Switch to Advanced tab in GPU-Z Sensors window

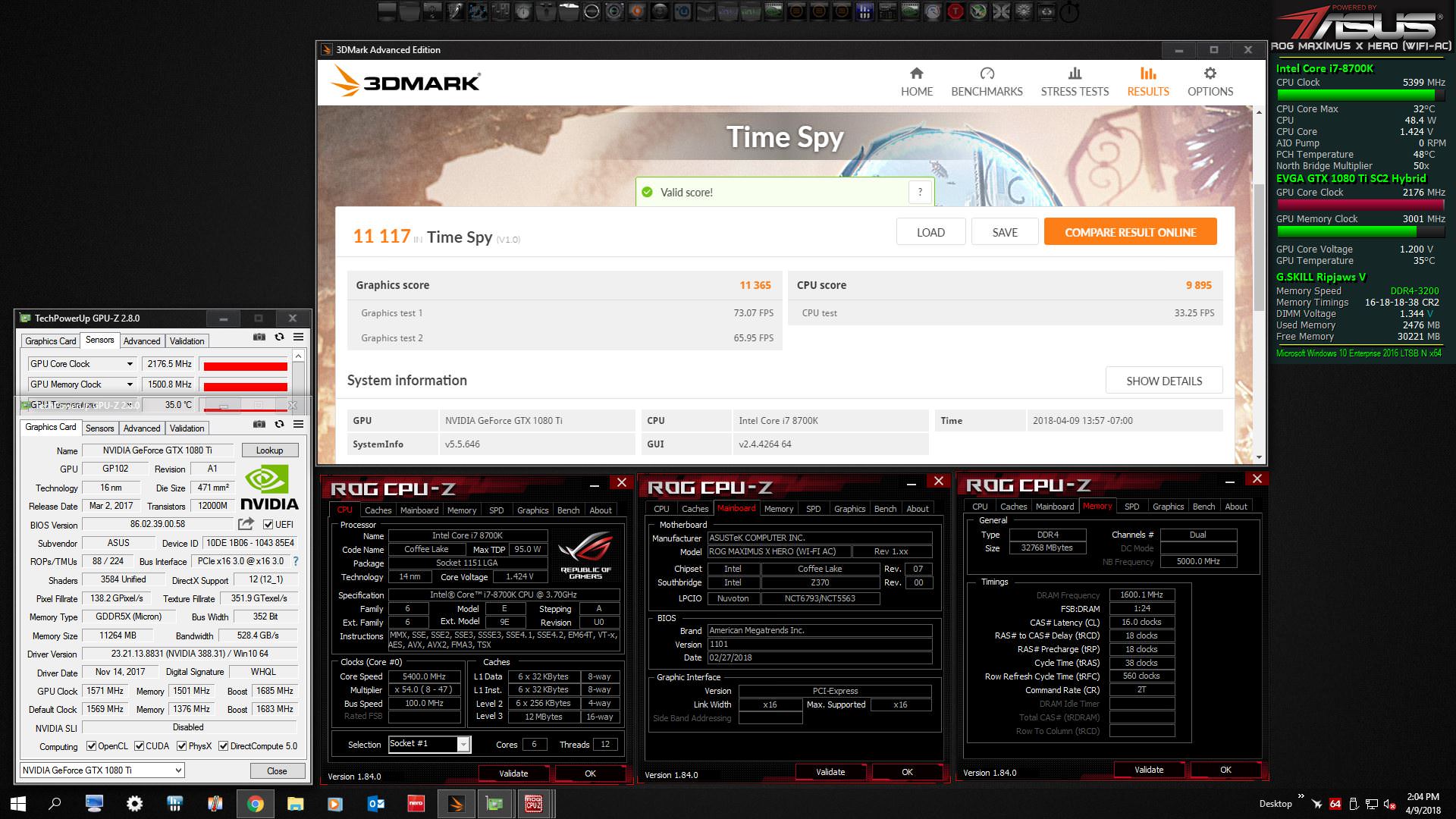(142, 341)
